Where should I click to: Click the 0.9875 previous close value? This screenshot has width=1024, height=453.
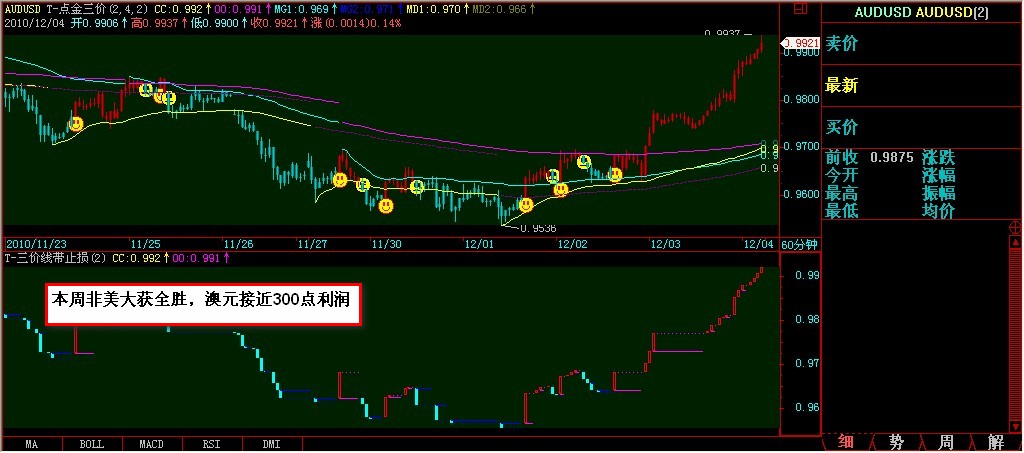coord(891,157)
